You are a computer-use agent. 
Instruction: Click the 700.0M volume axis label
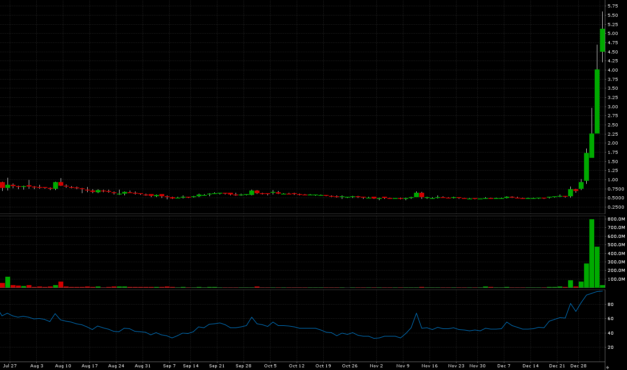pyautogui.click(x=616, y=228)
